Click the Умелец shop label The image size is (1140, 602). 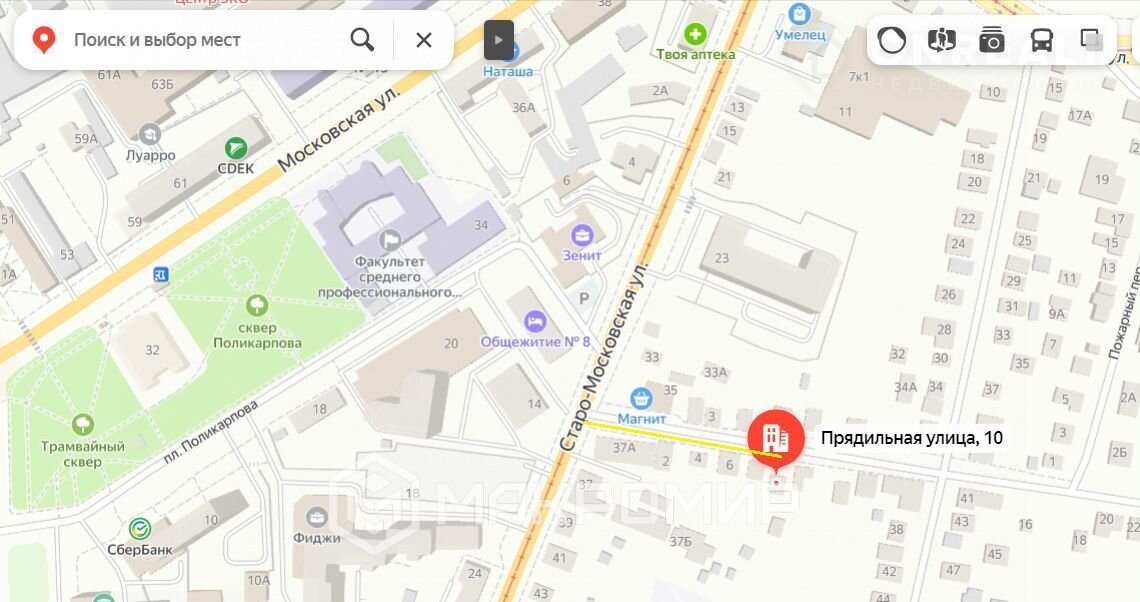coord(800,34)
